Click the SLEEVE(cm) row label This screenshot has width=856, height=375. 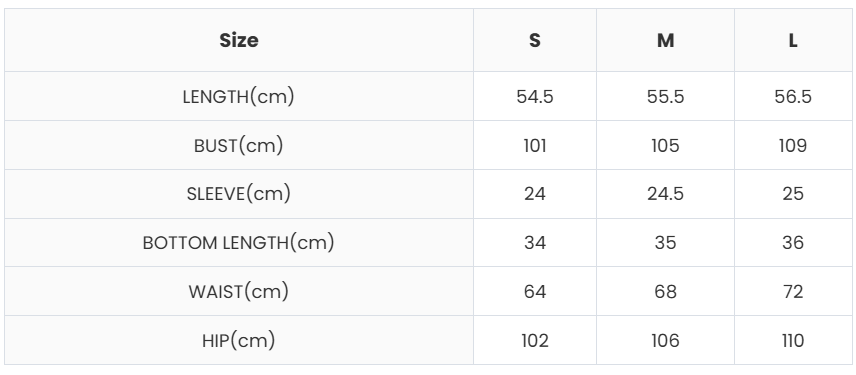point(239,194)
